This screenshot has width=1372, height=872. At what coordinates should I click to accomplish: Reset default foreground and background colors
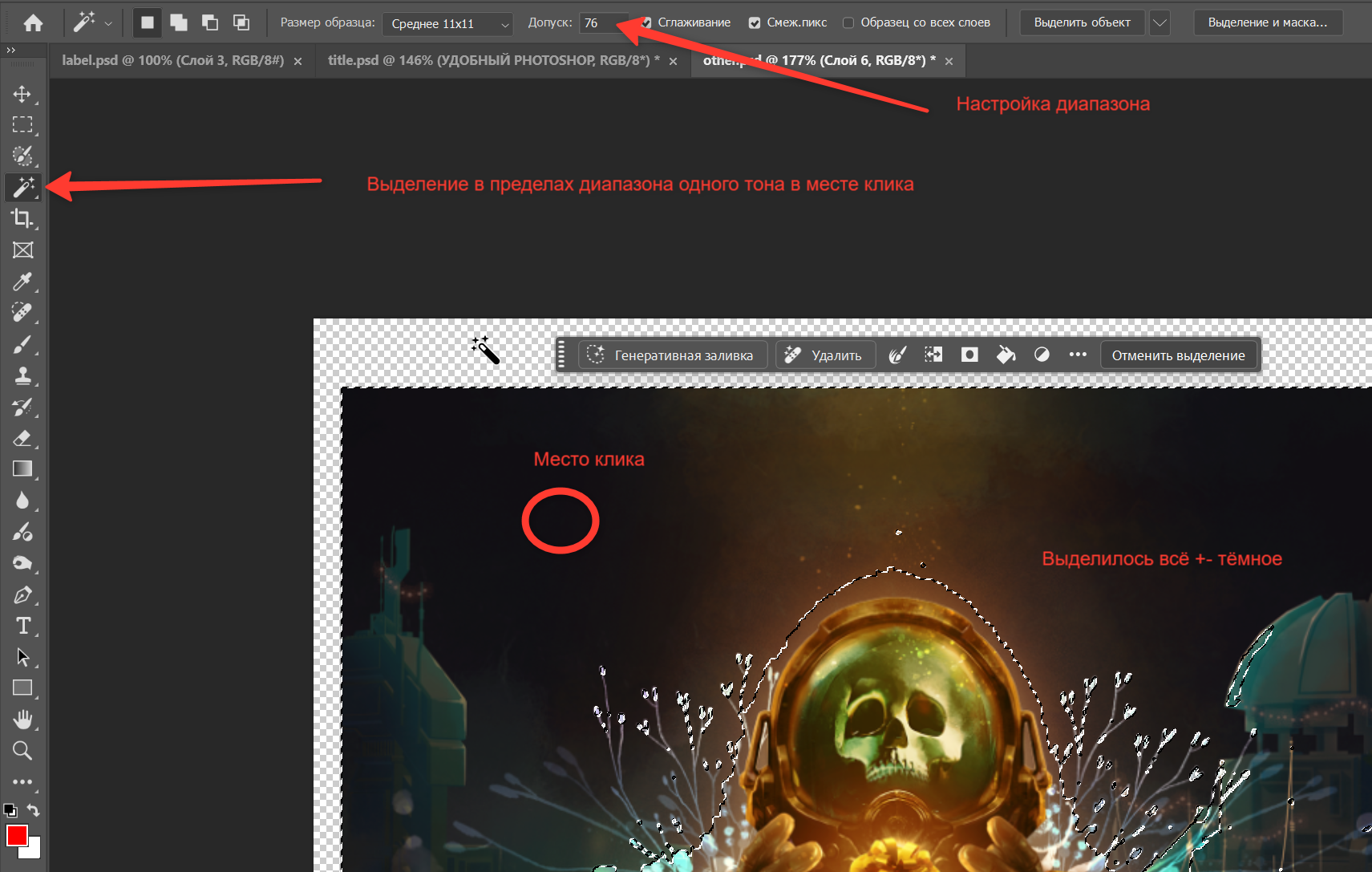(10, 810)
